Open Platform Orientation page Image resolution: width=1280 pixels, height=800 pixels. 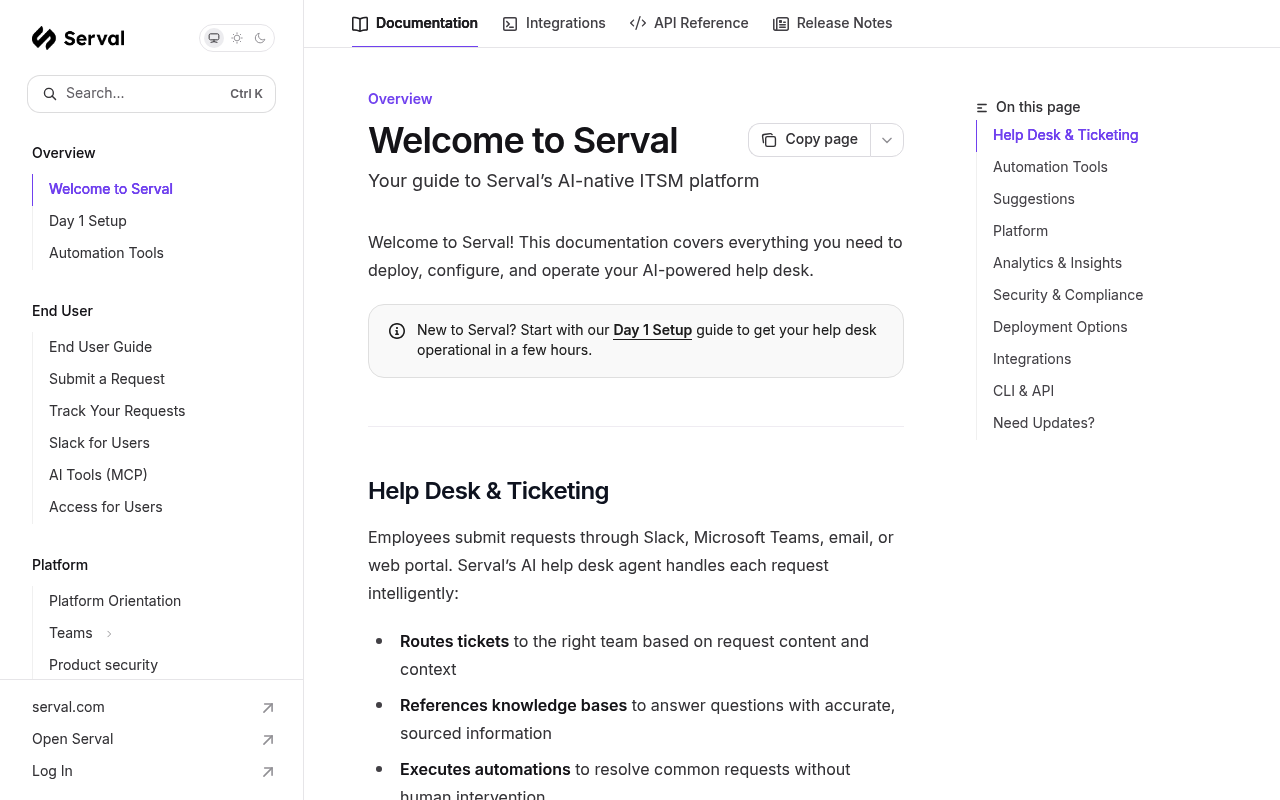point(115,601)
